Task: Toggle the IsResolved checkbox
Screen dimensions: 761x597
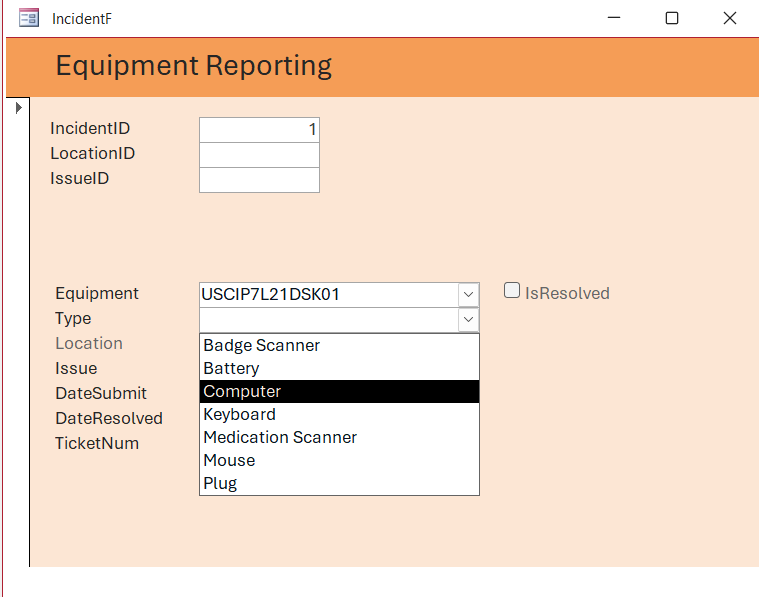Action: tap(512, 291)
